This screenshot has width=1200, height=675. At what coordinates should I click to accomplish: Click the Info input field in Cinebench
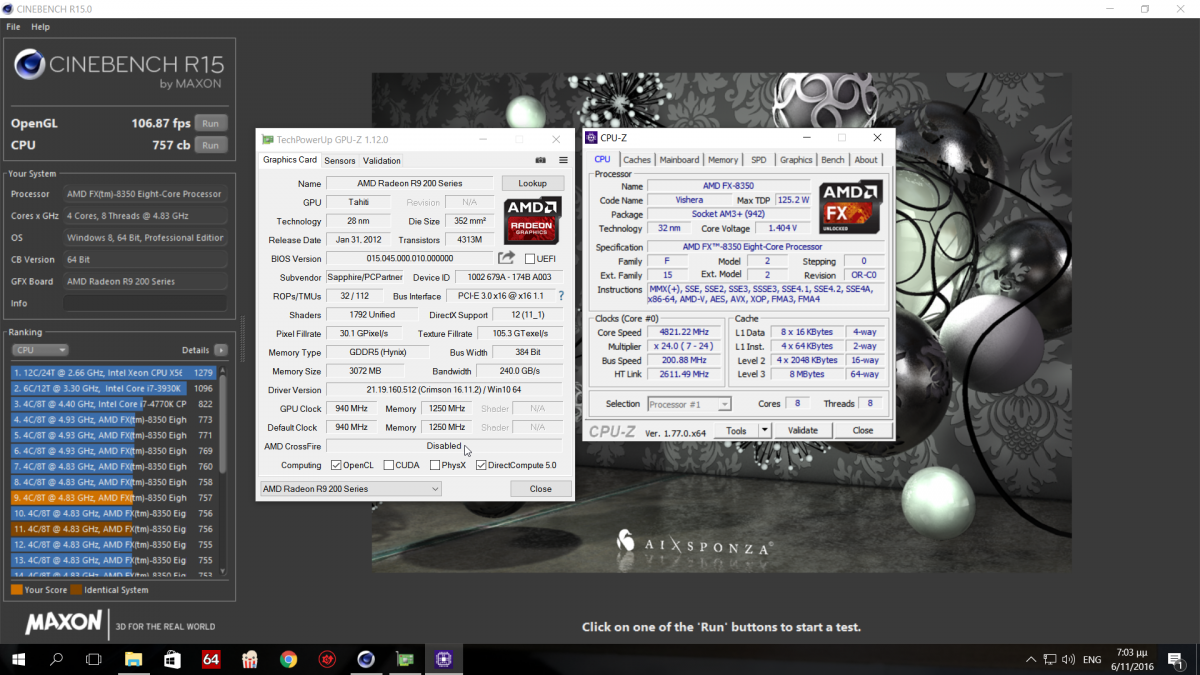[145, 303]
